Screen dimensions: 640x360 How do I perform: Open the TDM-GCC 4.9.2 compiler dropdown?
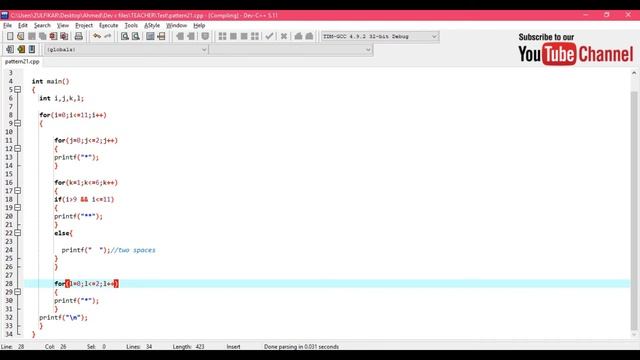[x=380, y=36]
